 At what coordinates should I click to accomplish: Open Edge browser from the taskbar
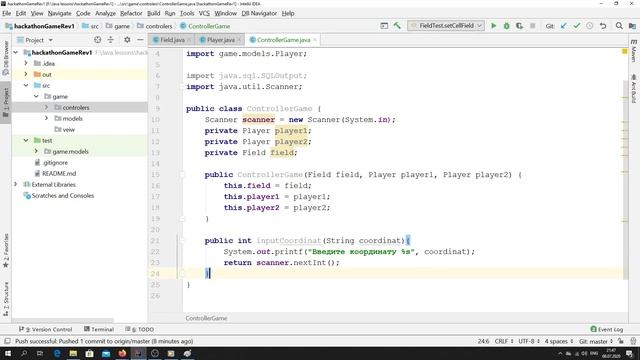[x=57, y=353]
